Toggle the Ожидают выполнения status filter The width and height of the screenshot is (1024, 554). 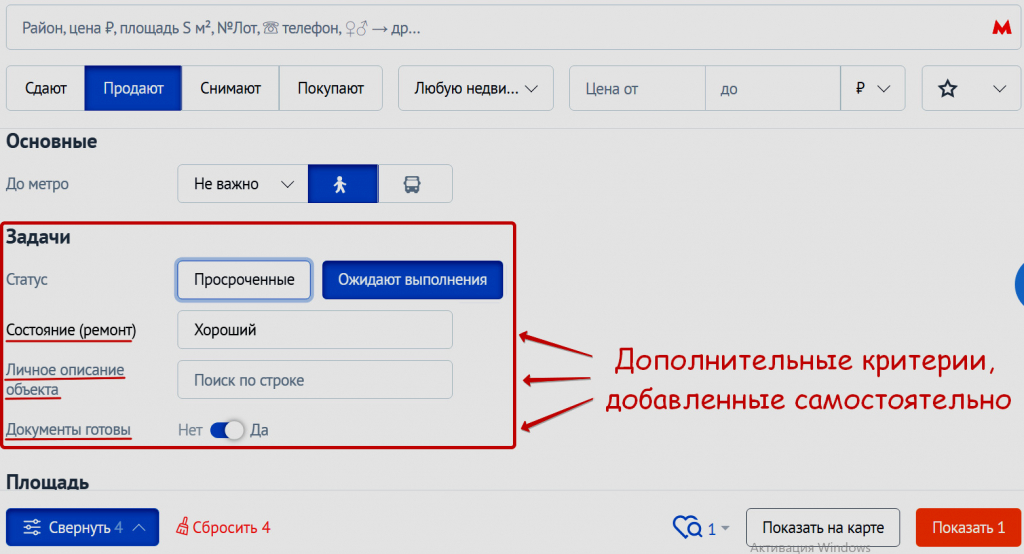(412, 280)
